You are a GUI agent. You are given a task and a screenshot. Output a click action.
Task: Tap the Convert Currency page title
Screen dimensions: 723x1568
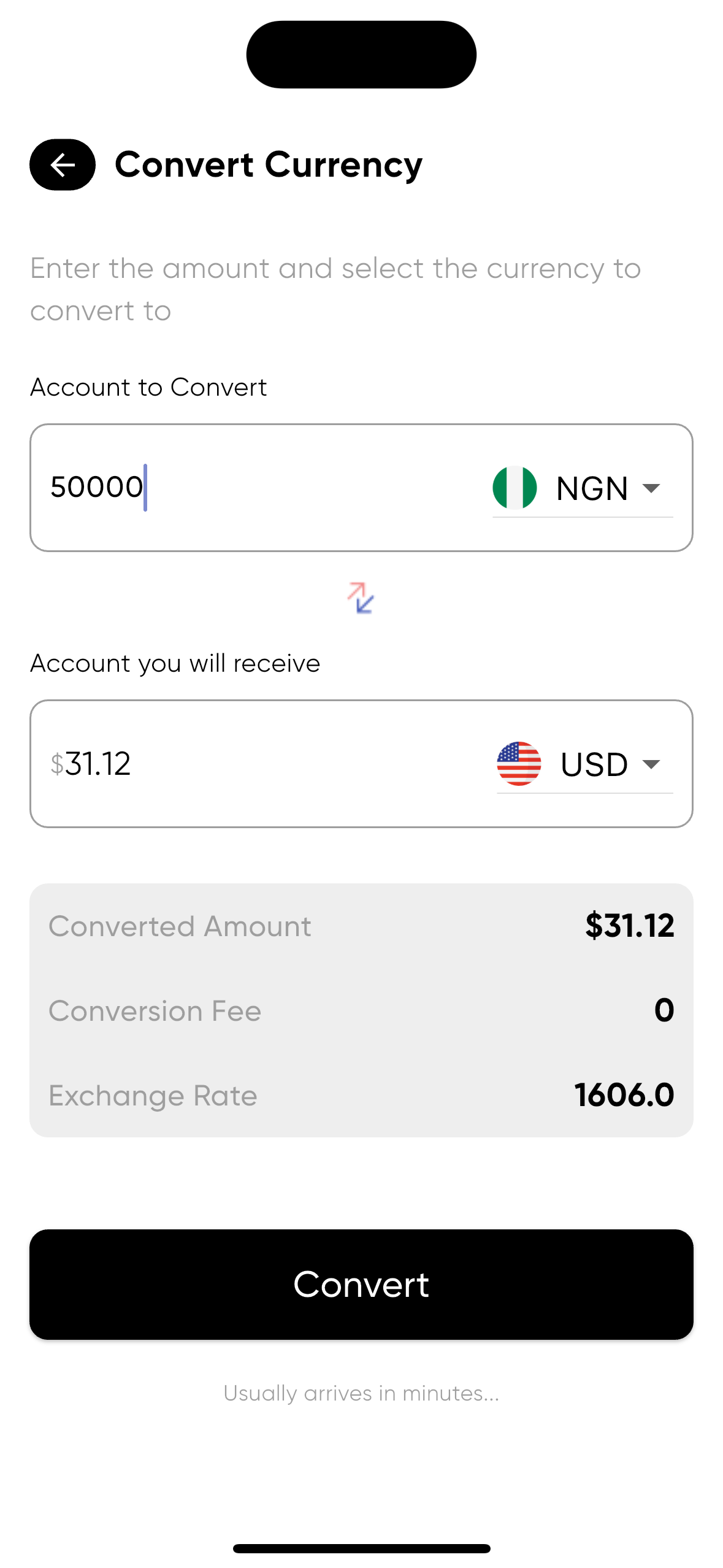click(269, 165)
